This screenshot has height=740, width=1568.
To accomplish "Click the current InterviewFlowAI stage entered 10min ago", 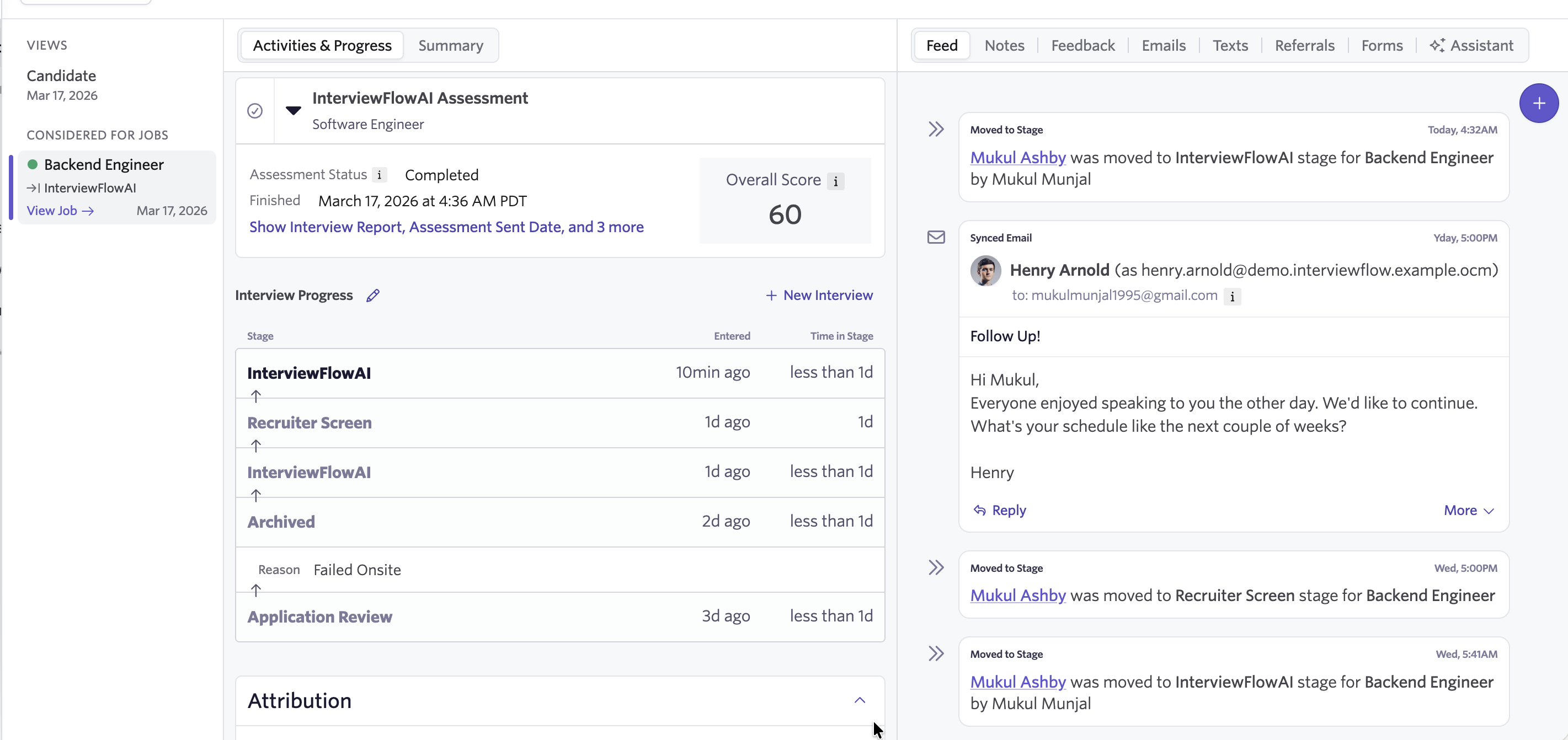I will click(560, 373).
